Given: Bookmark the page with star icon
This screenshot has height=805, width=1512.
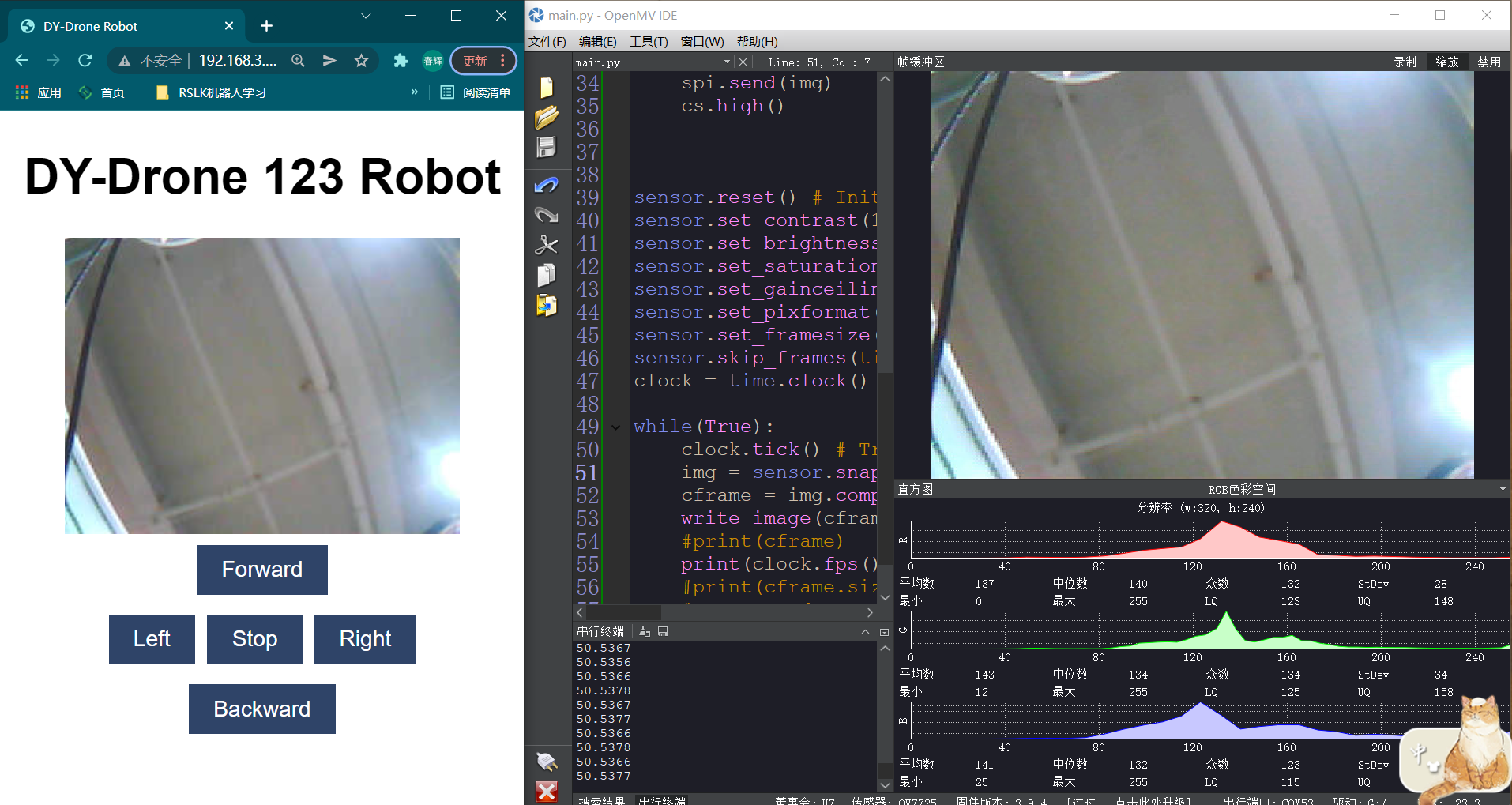Looking at the screenshot, I should click(361, 61).
